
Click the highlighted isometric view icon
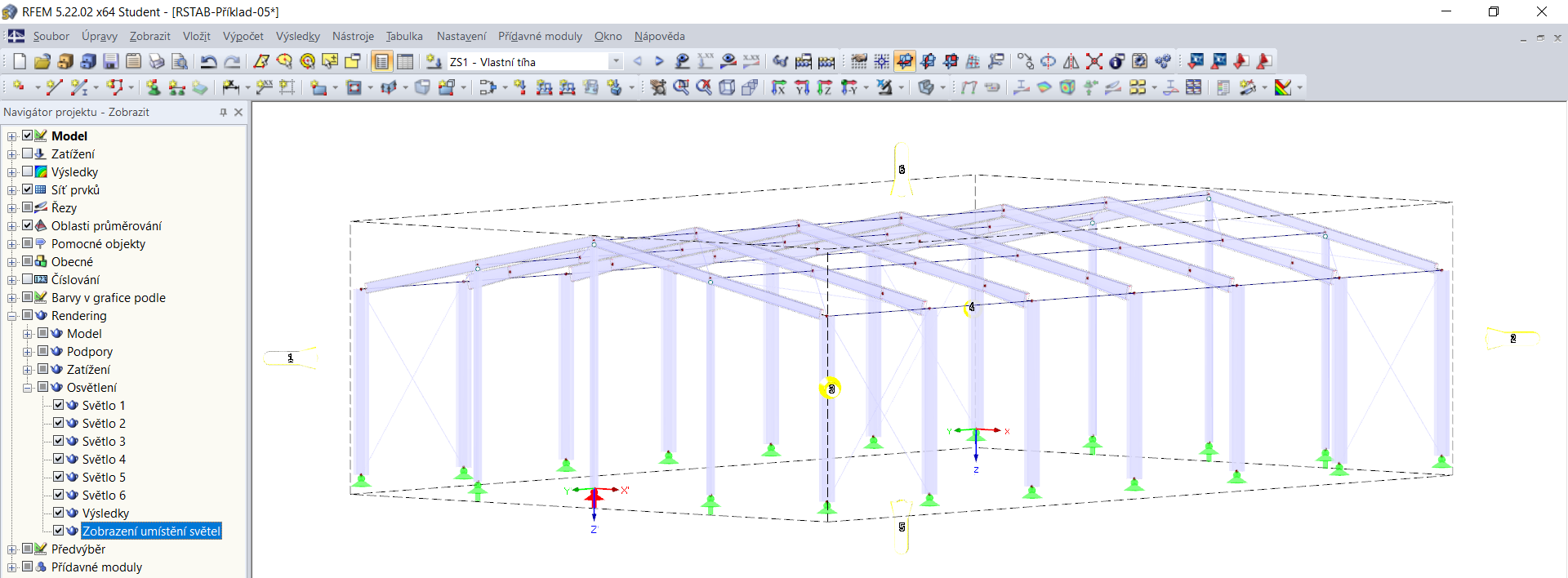pos(905,61)
